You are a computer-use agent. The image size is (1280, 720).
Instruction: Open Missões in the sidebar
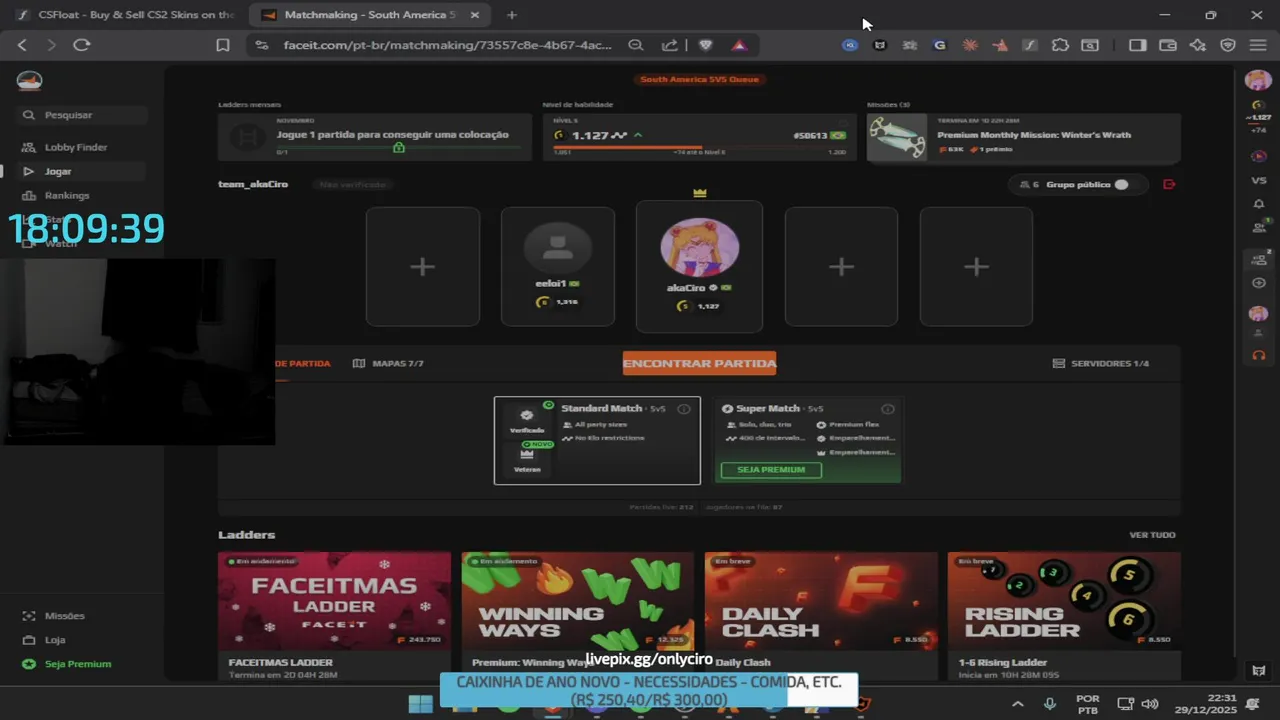[64, 616]
